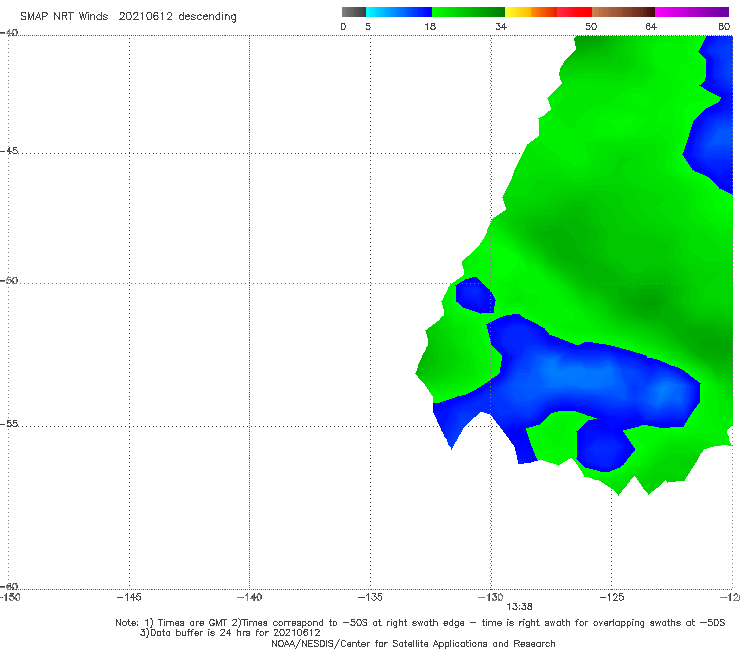Click the longitude label "-145"
The image size is (740, 650).
coord(129,597)
